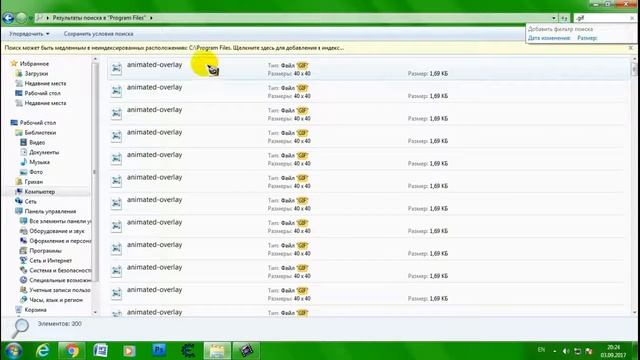Launch Google Chrome from the taskbar
Image resolution: width=640 pixels, height=360 pixels.
[x=72, y=351]
